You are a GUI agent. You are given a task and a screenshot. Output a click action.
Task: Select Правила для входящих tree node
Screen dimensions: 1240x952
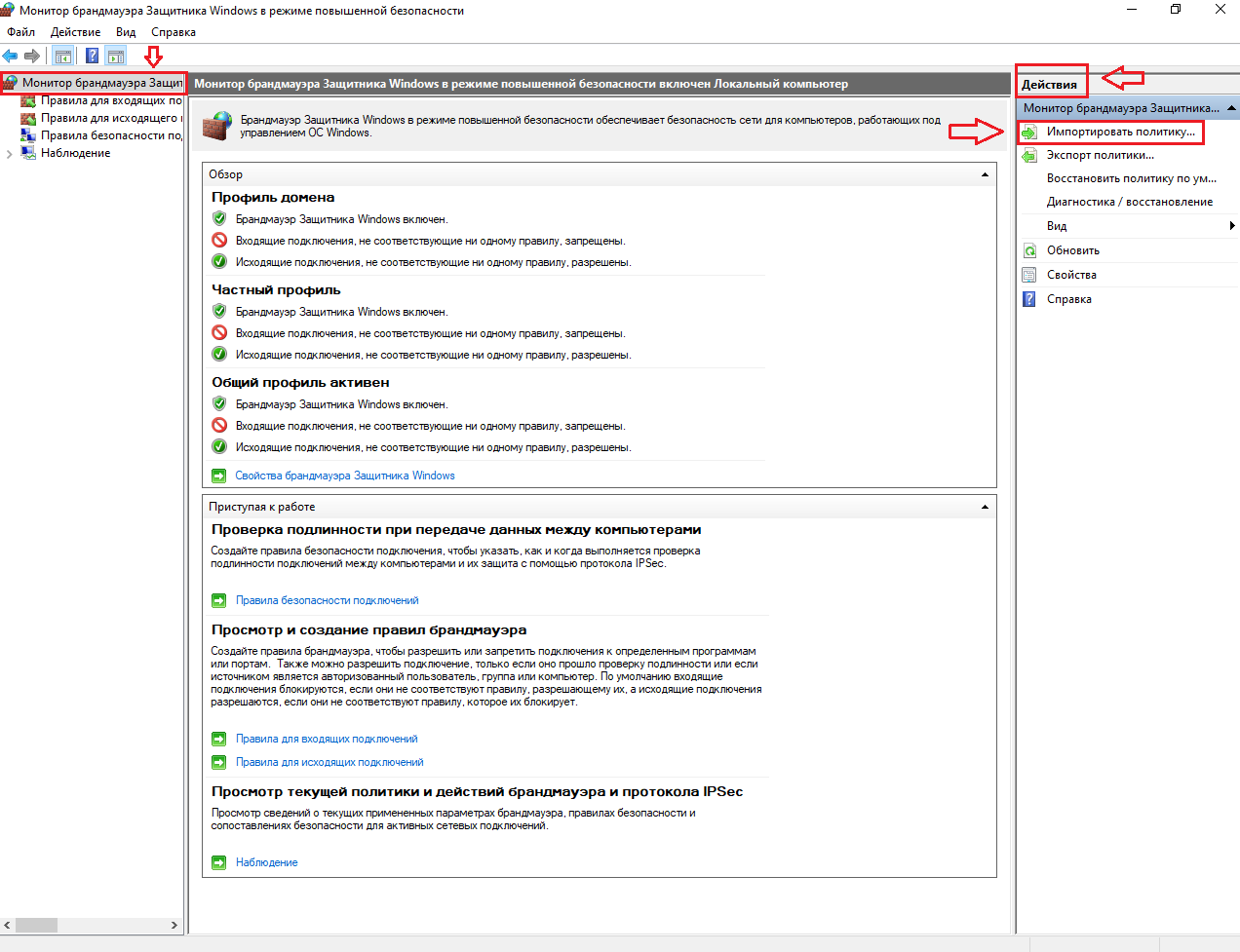pyautogui.click(x=111, y=100)
